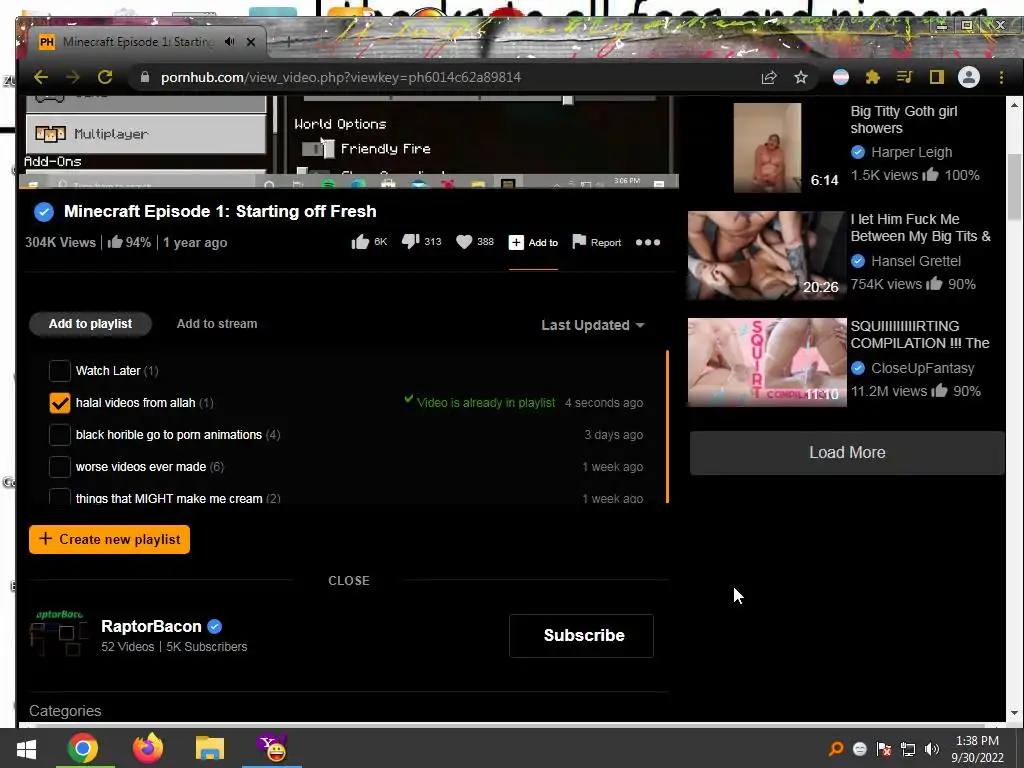Click the '304K Views' text
This screenshot has width=1024, height=768.
[61, 242]
